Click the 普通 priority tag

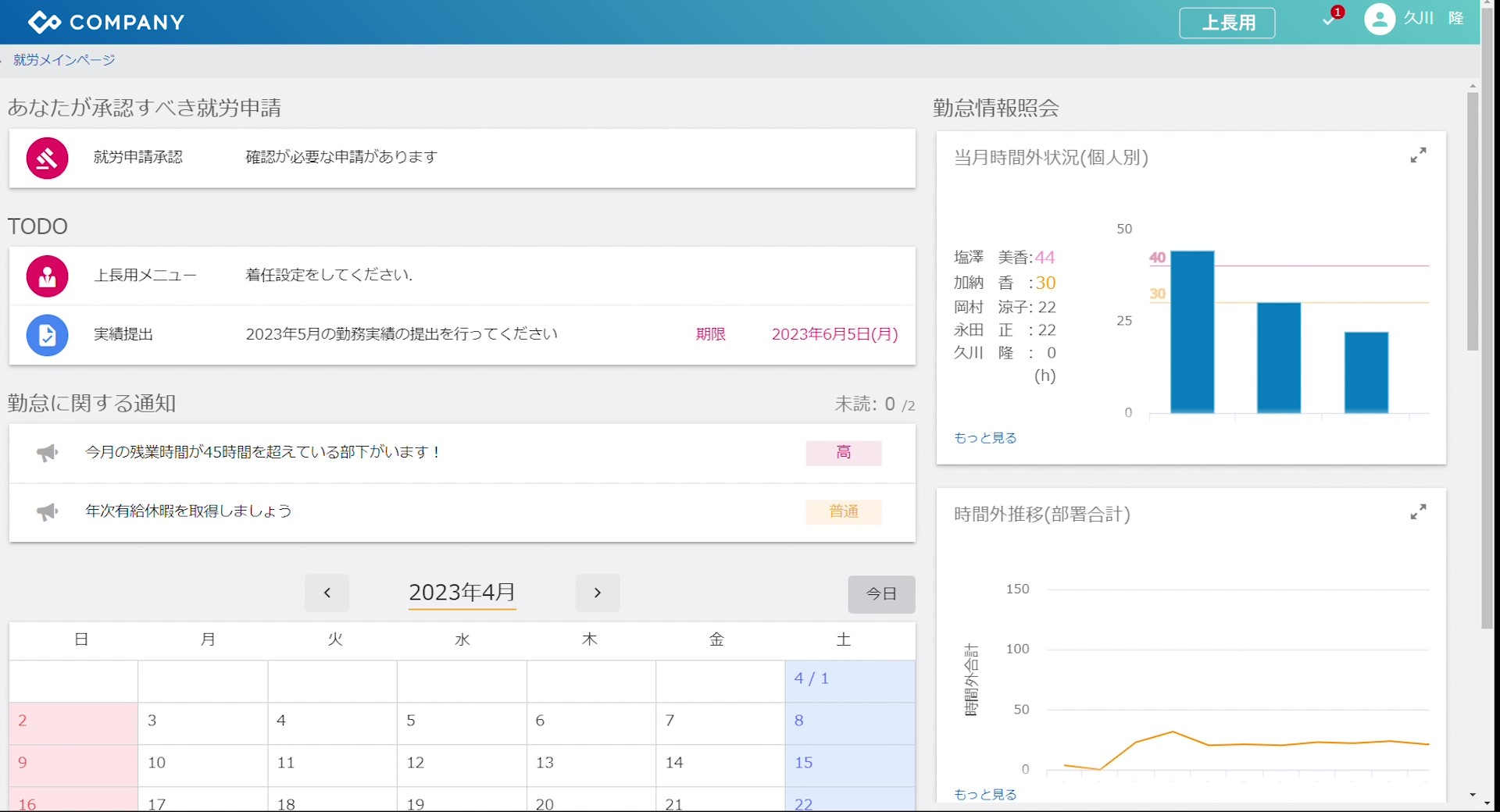(844, 512)
